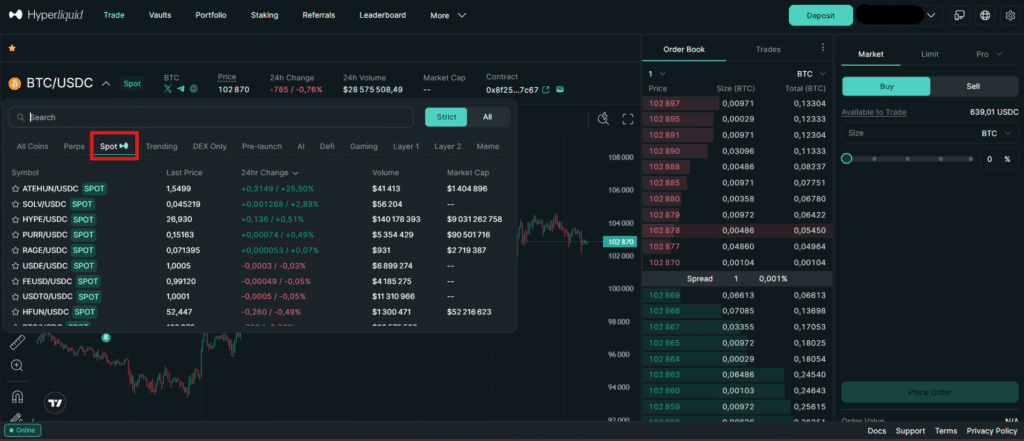Expand the More menu in navigation
The height and width of the screenshot is (441, 1024).
point(448,15)
